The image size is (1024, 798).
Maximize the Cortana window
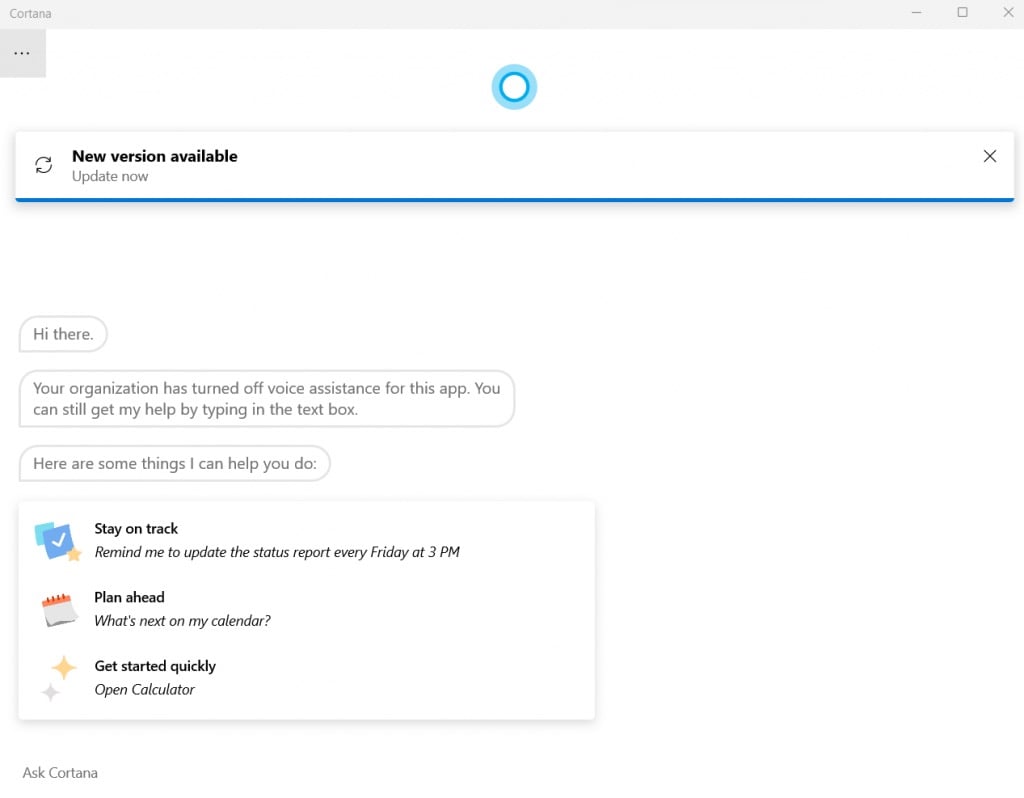962,13
